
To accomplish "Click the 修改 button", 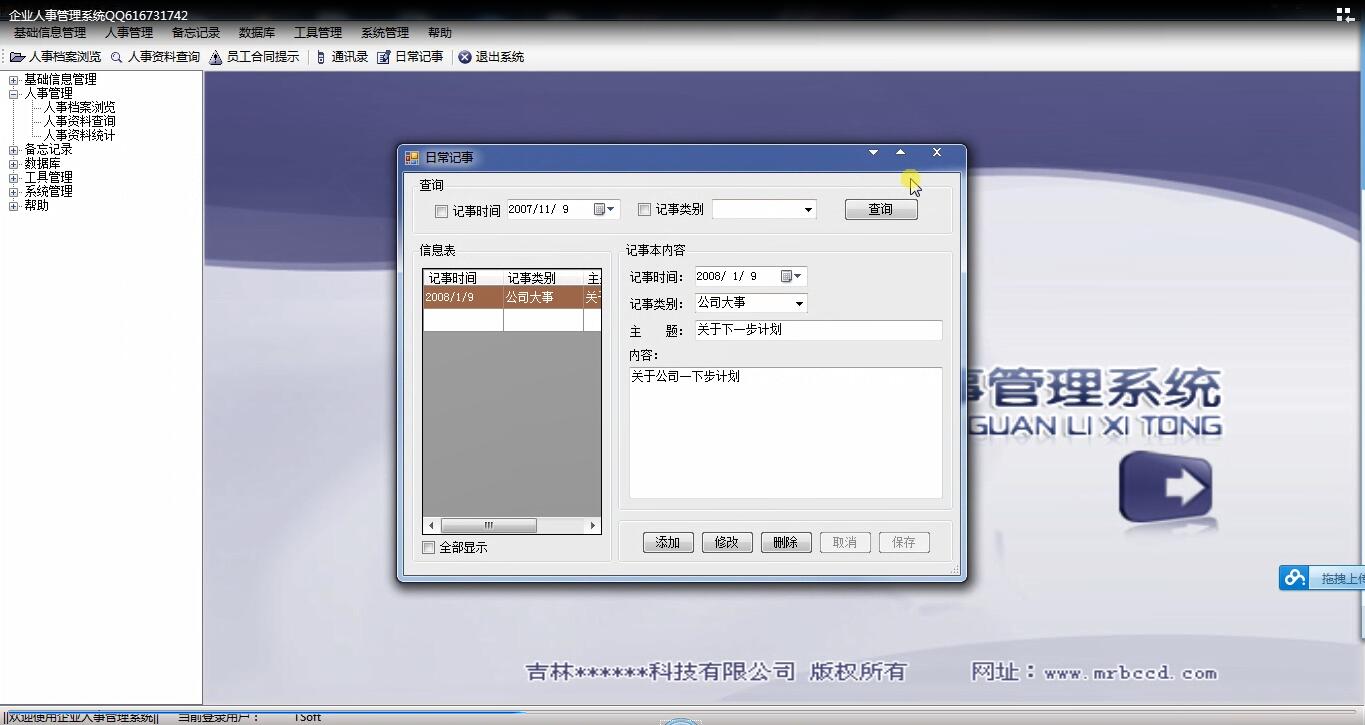I will 727,542.
